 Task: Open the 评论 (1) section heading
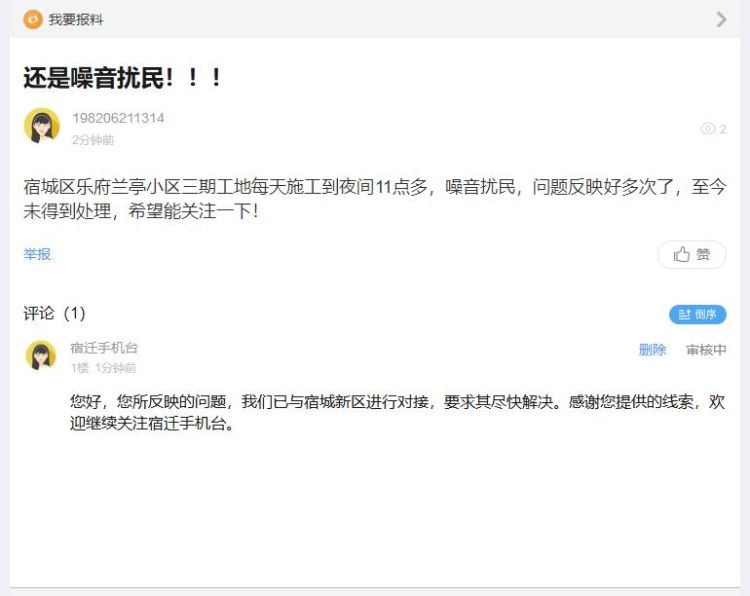click(55, 313)
